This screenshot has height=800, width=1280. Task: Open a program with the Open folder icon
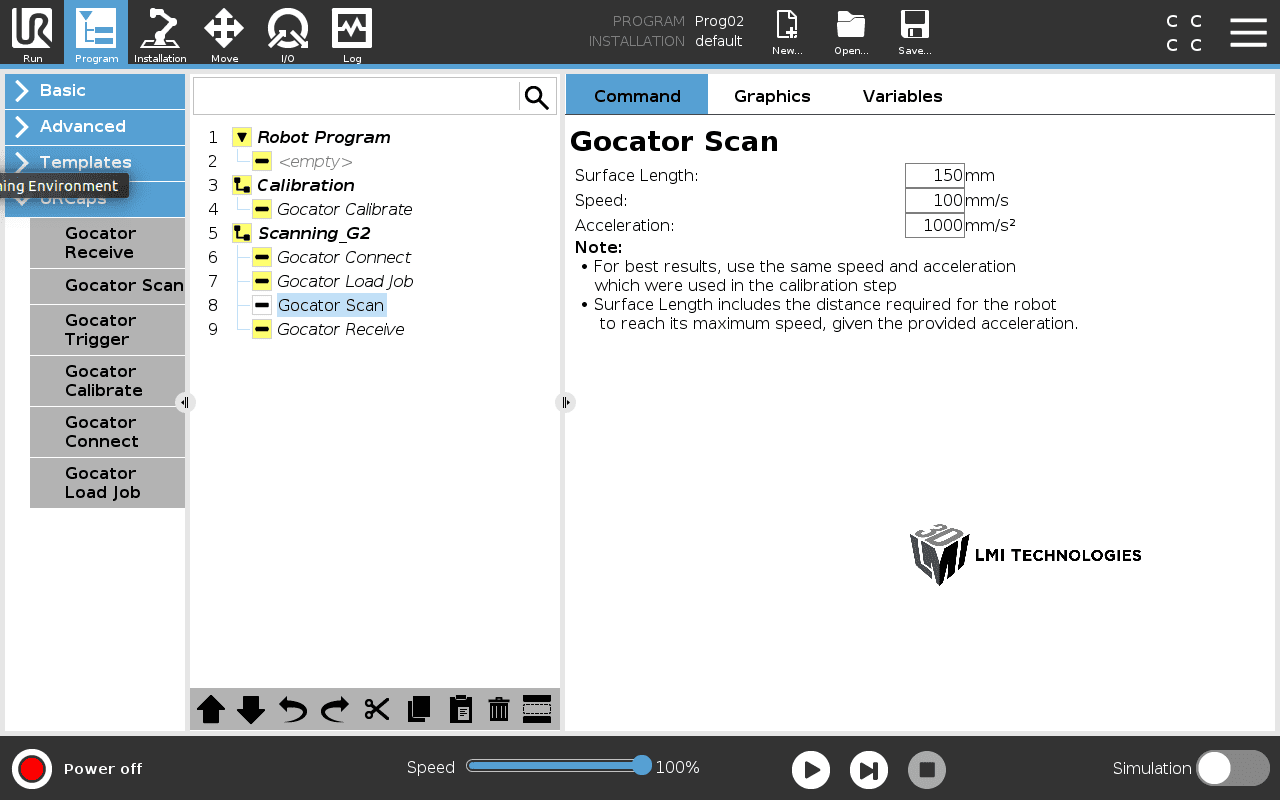coord(851,33)
